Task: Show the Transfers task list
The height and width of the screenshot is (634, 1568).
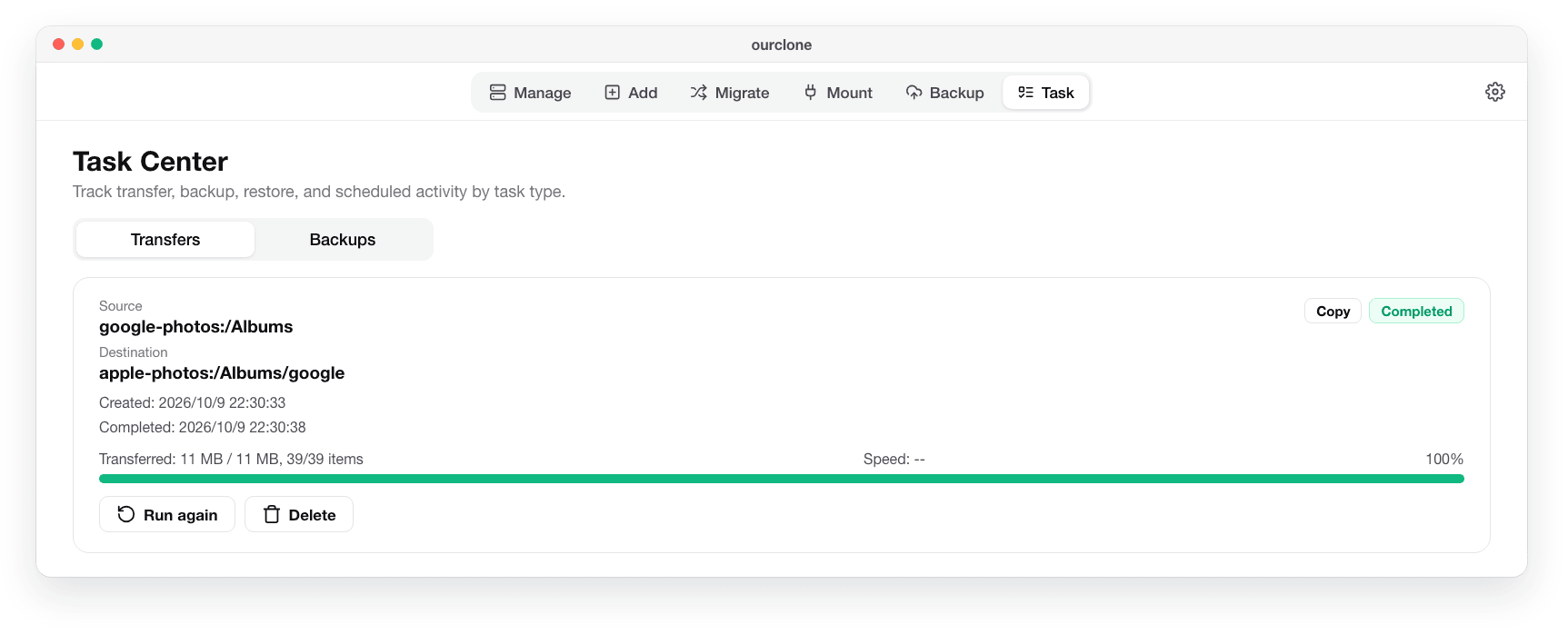Action: click(x=165, y=240)
